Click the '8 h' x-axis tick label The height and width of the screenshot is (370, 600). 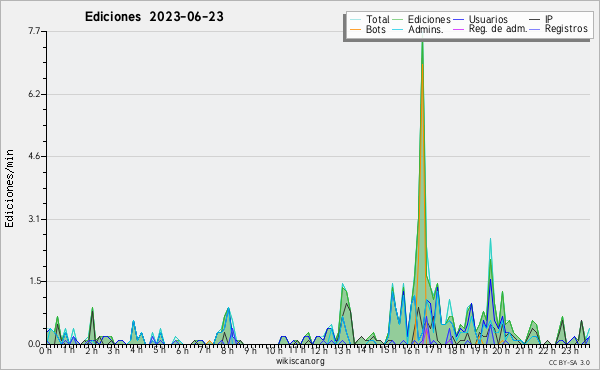click(x=227, y=351)
